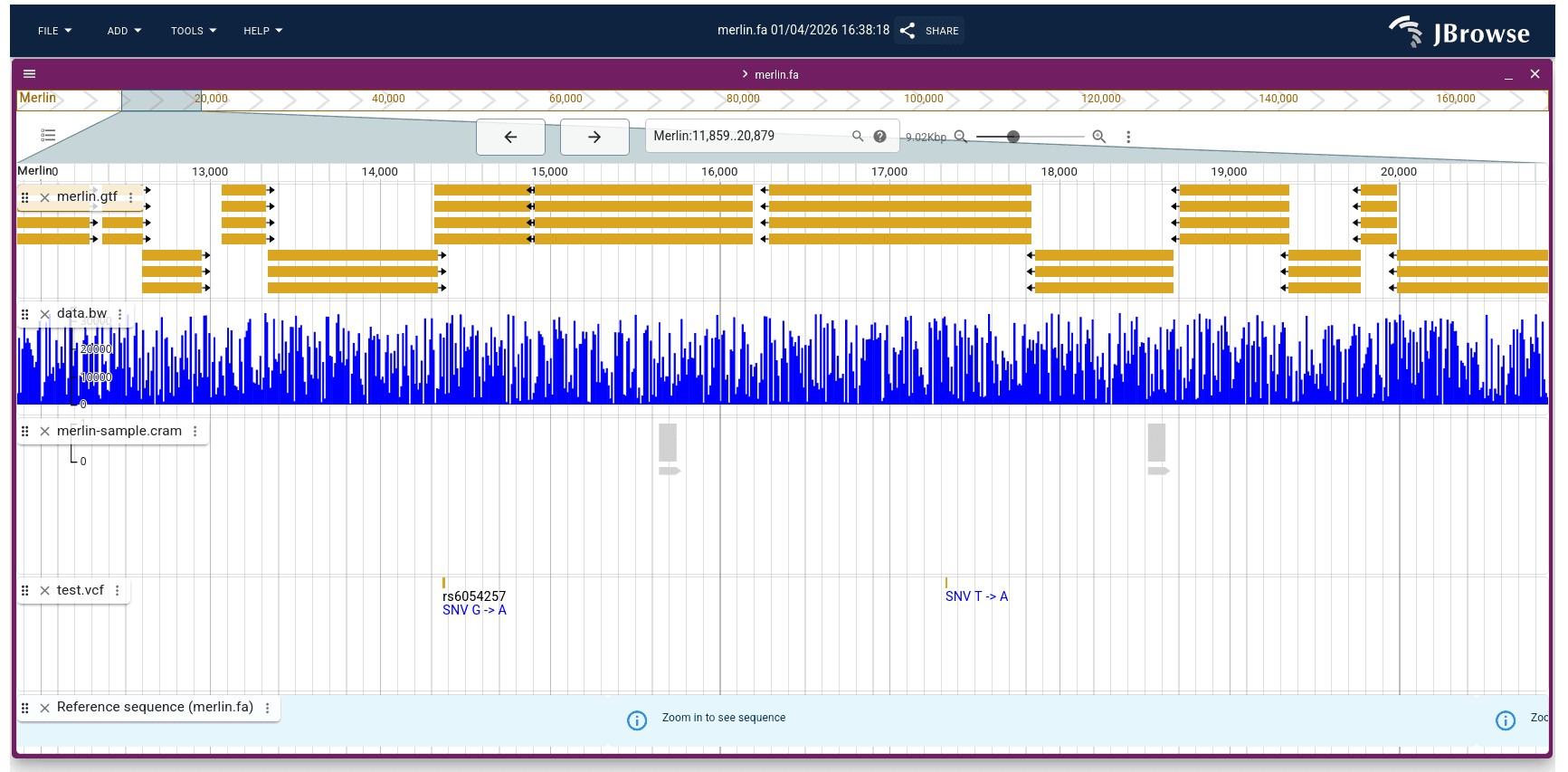Click the 120,000 position in overview

point(1101,99)
